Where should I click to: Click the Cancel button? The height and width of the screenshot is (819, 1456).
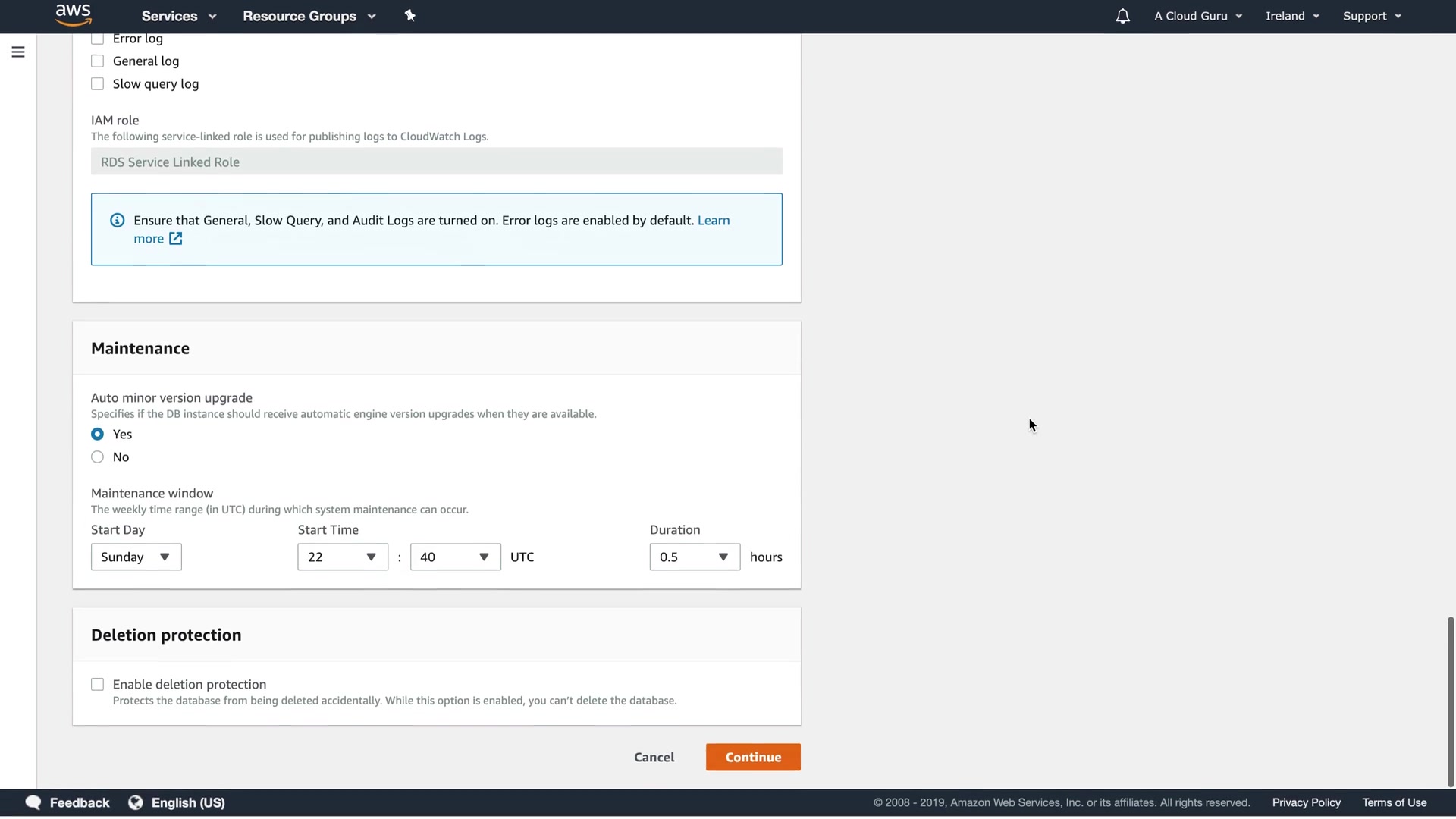click(654, 758)
